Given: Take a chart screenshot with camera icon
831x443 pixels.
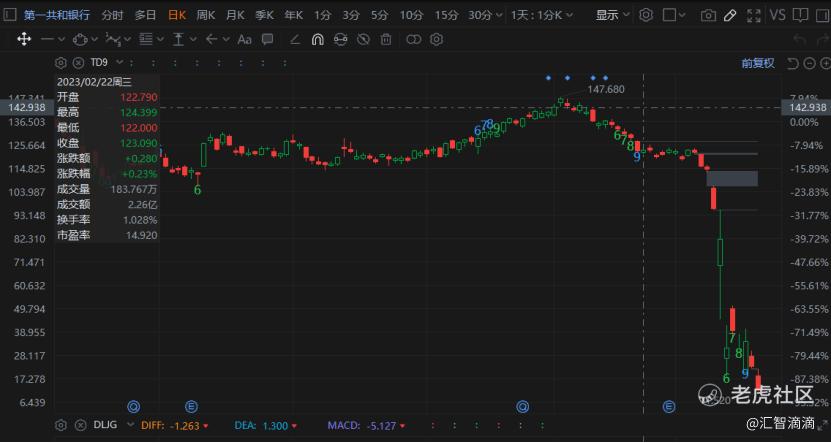Looking at the screenshot, I should pos(708,15).
